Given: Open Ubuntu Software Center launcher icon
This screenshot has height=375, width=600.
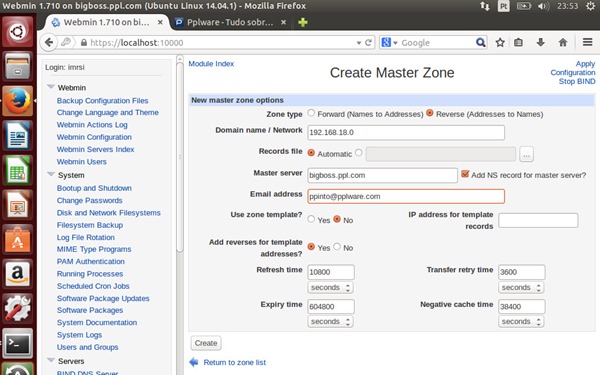Looking at the screenshot, I should [17, 239].
